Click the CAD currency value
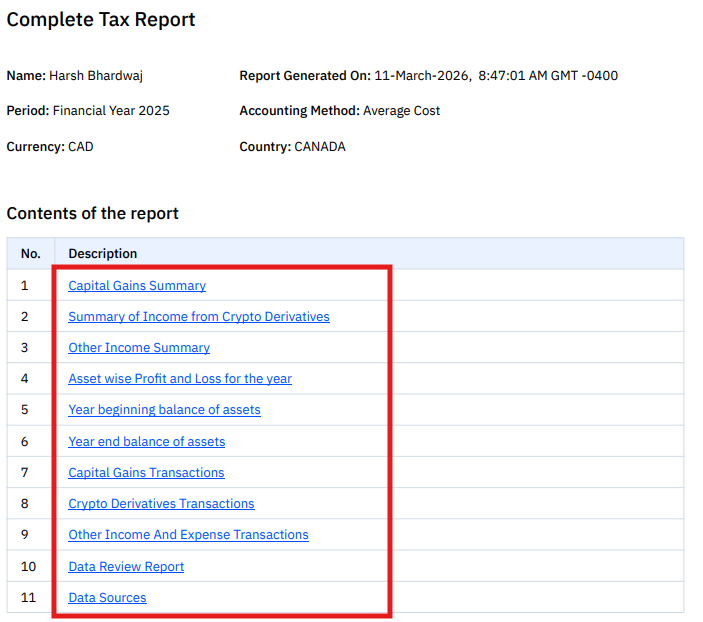 coord(81,147)
